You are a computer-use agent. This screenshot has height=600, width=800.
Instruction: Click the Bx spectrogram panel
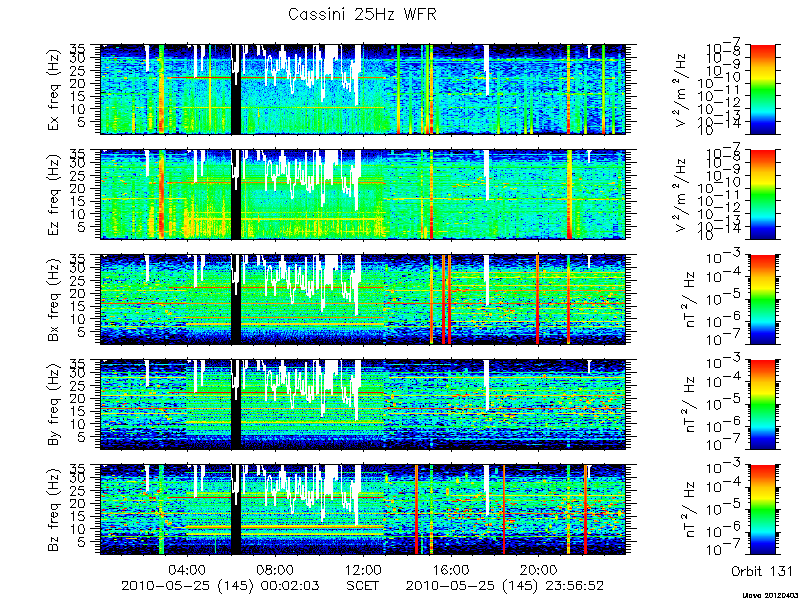[363, 299]
